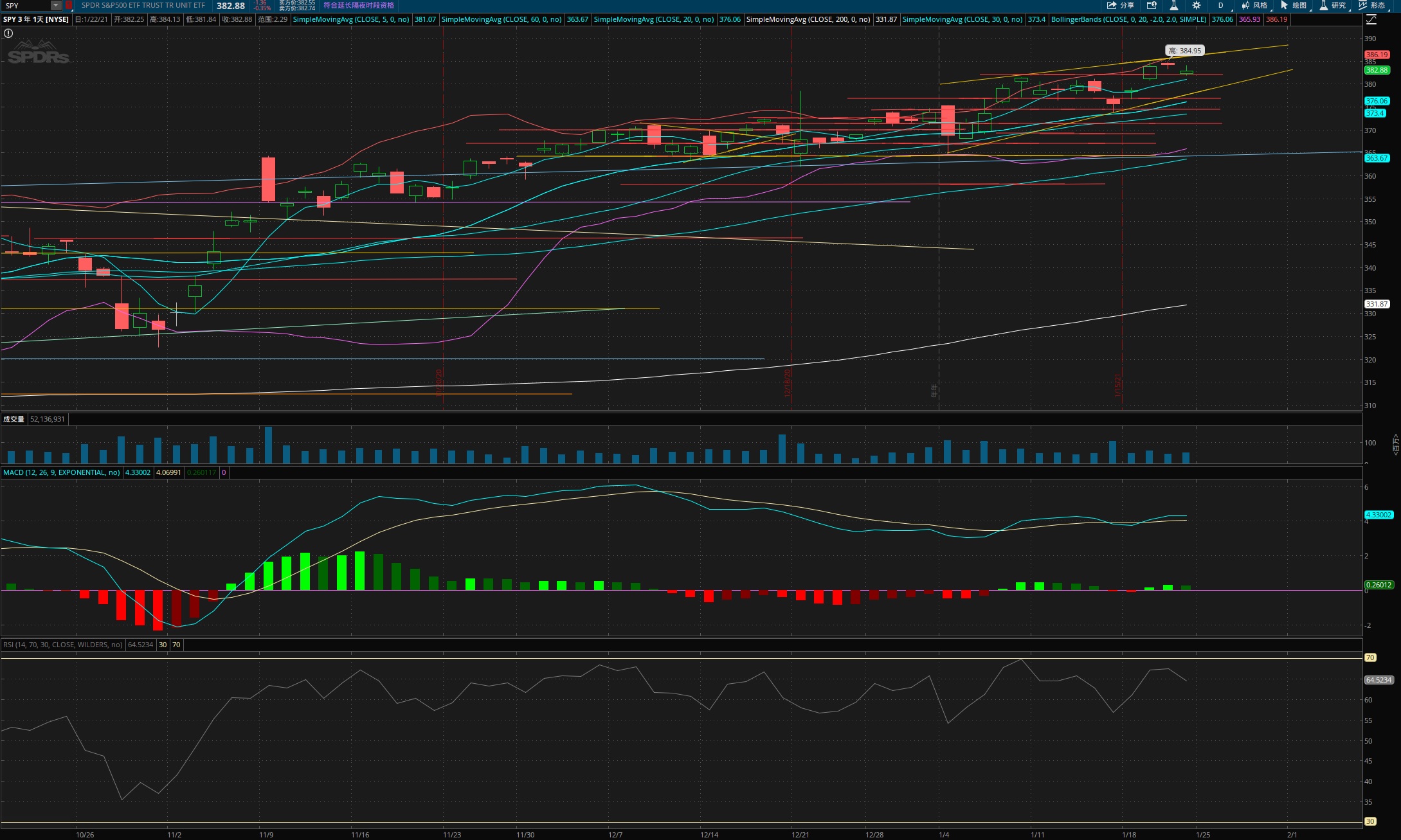
Task: Click the extended-hours eligibility purple link
Action: (358, 5)
